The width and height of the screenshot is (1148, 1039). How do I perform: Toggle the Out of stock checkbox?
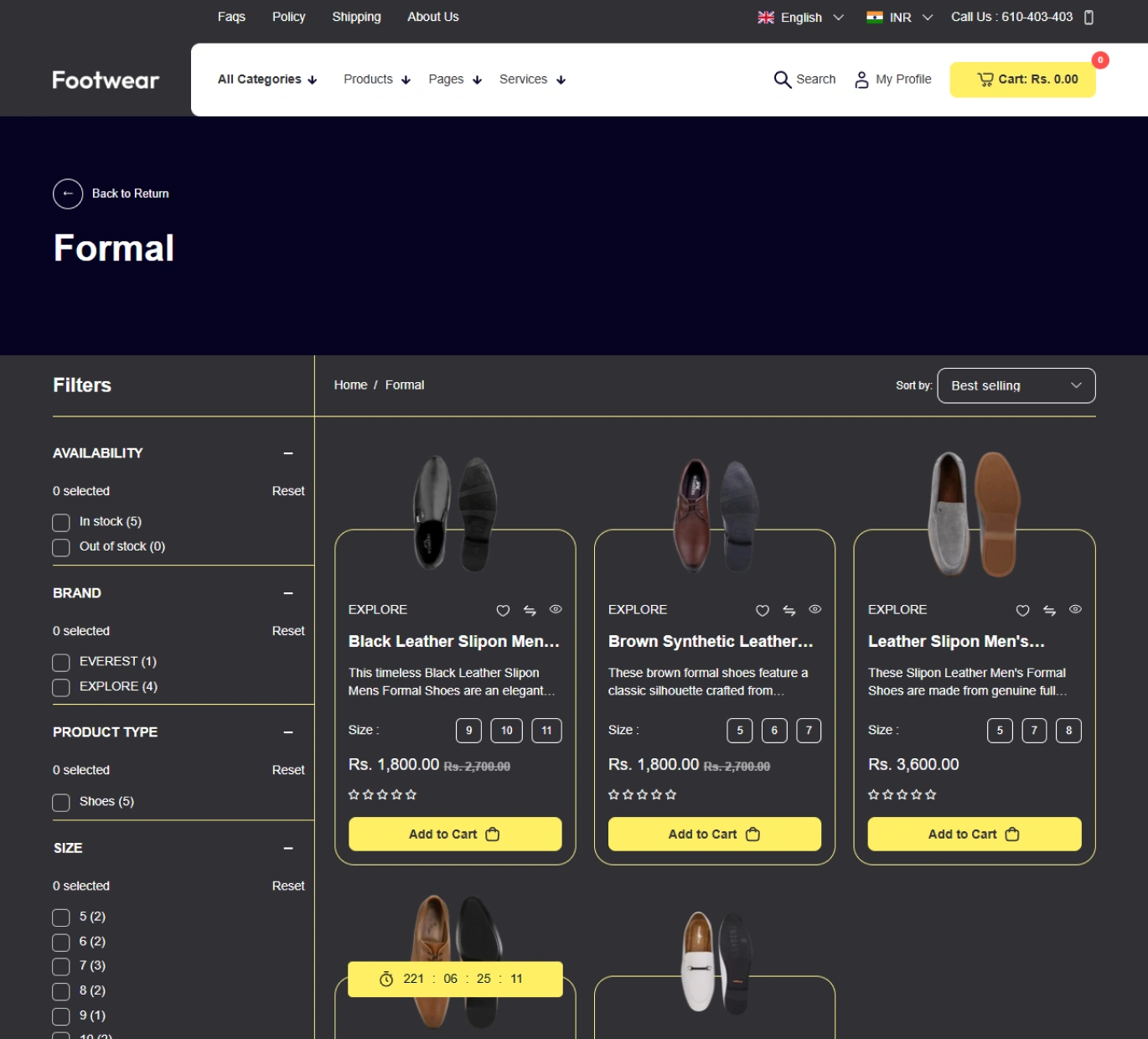(61, 548)
